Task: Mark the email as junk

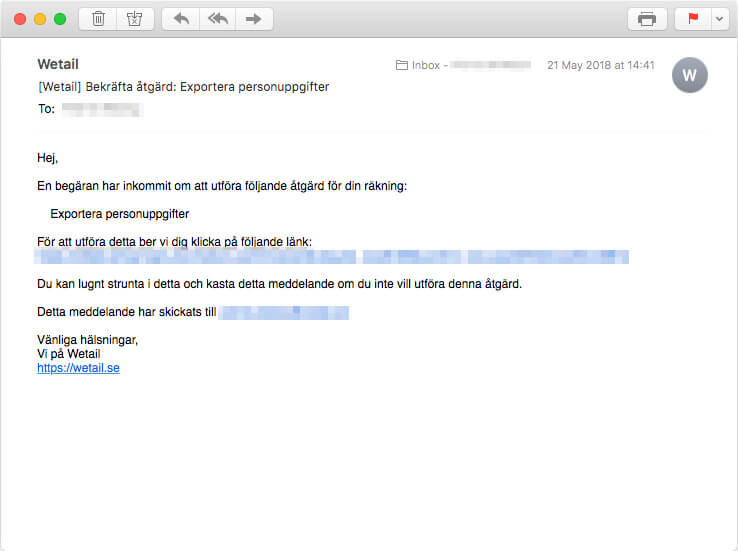Action: point(133,19)
